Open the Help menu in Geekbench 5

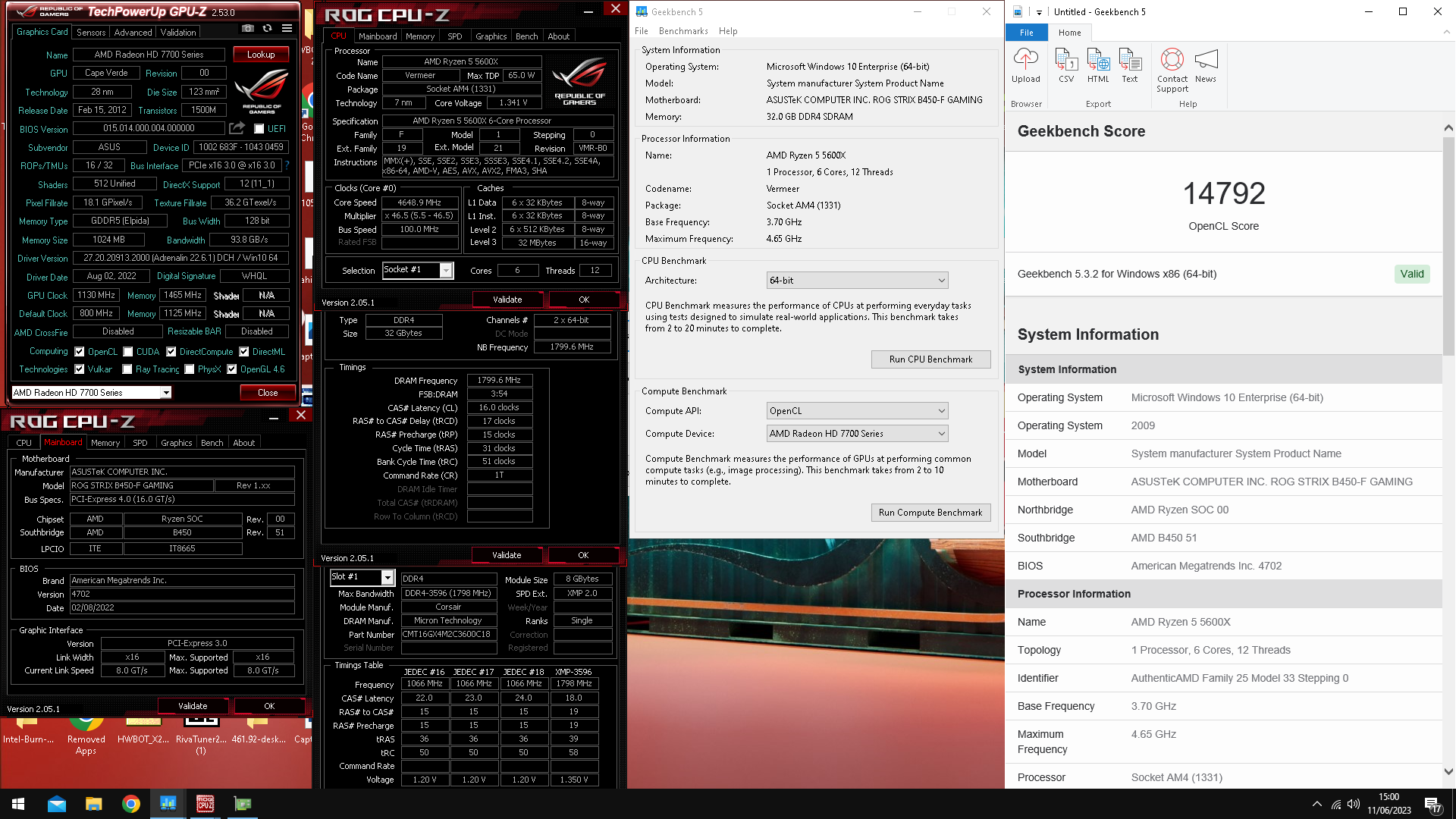pos(728,31)
